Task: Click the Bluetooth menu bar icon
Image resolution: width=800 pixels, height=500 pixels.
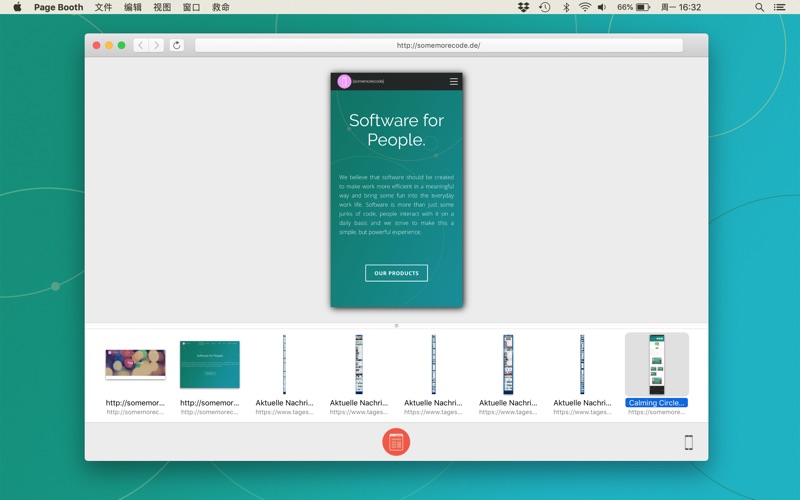Action: (566, 7)
